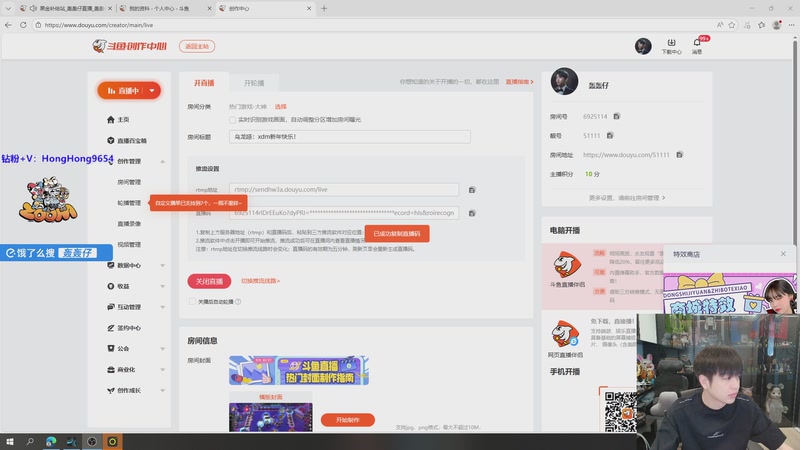Expand the 收益 sidebar section
Viewport: 800px width, 450px height.
click(x=162, y=286)
